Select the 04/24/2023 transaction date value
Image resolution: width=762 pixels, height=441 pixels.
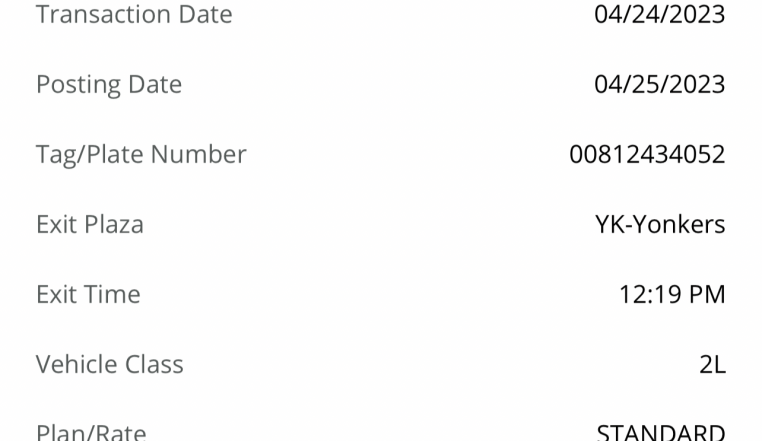coord(659,14)
